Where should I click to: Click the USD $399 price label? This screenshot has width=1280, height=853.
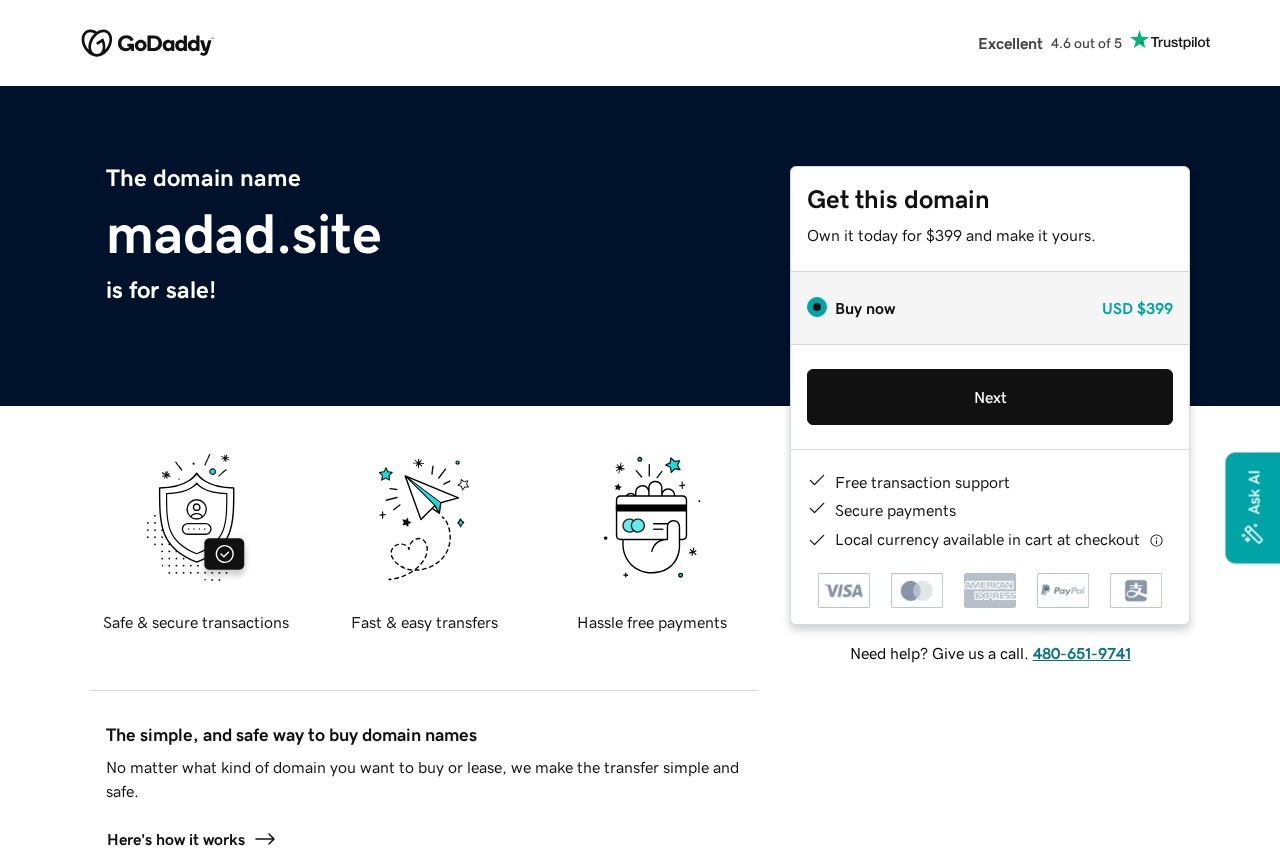coord(1137,309)
